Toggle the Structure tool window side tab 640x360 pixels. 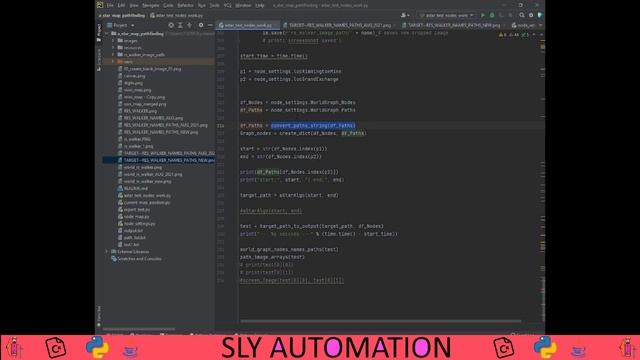[99, 60]
